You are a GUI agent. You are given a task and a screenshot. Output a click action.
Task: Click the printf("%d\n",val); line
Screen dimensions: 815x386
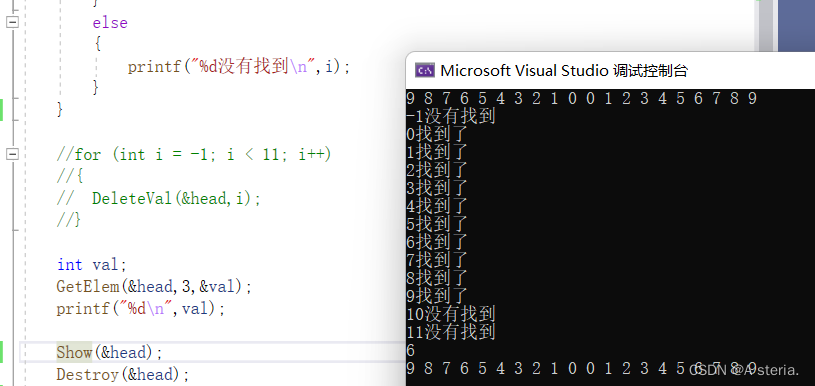coord(141,309)
